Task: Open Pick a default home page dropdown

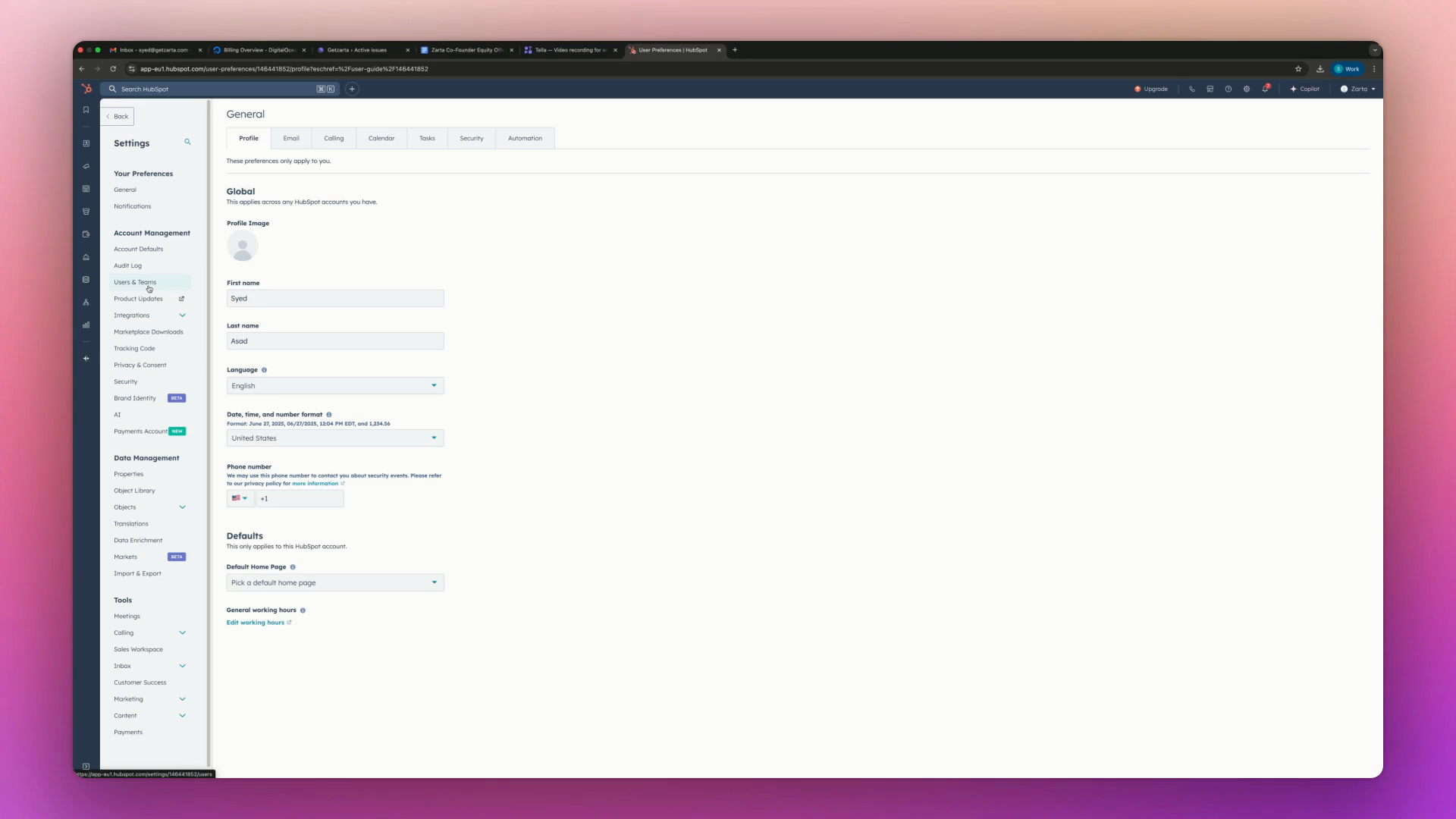Action: (x=335, y=582)
